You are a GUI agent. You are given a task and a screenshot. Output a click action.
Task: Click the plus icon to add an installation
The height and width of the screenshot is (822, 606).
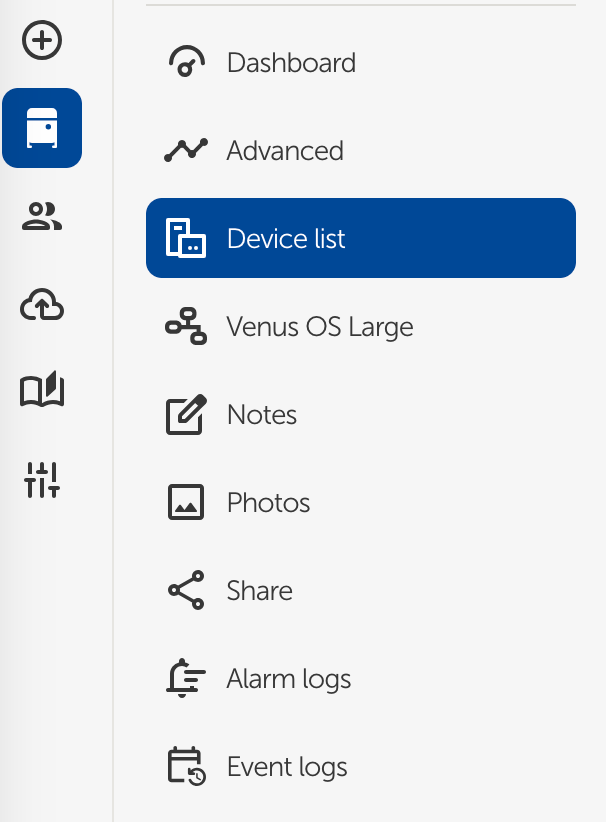coord(42,41)
